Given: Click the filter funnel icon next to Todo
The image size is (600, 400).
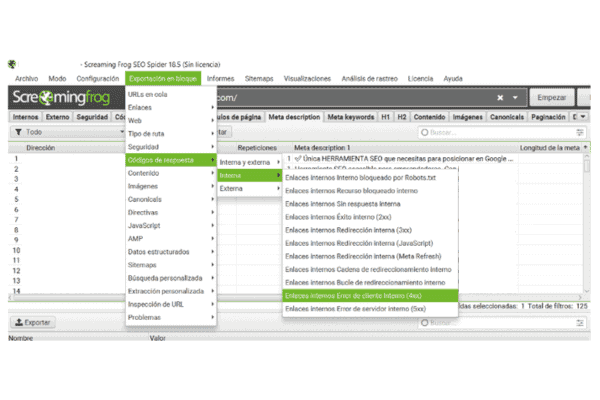Looking at the screenshot, I should tap(18, 132).
